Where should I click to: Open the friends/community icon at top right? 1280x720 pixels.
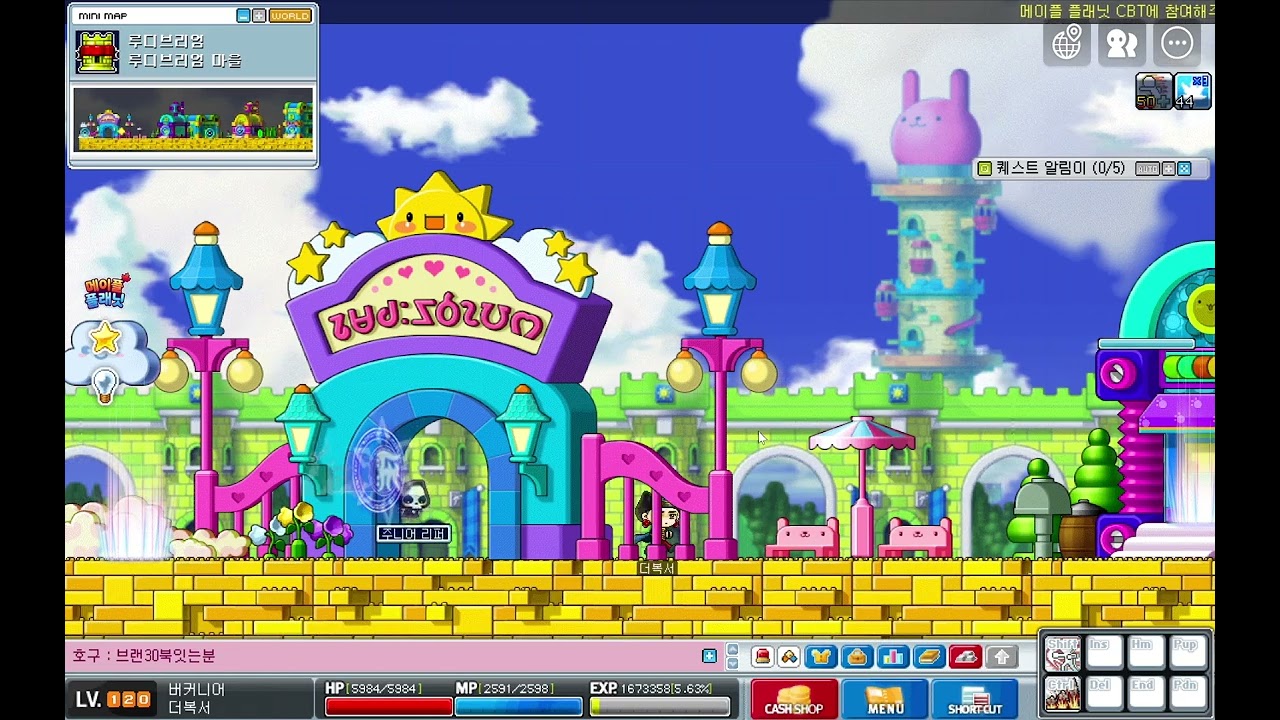point(1122,43)
